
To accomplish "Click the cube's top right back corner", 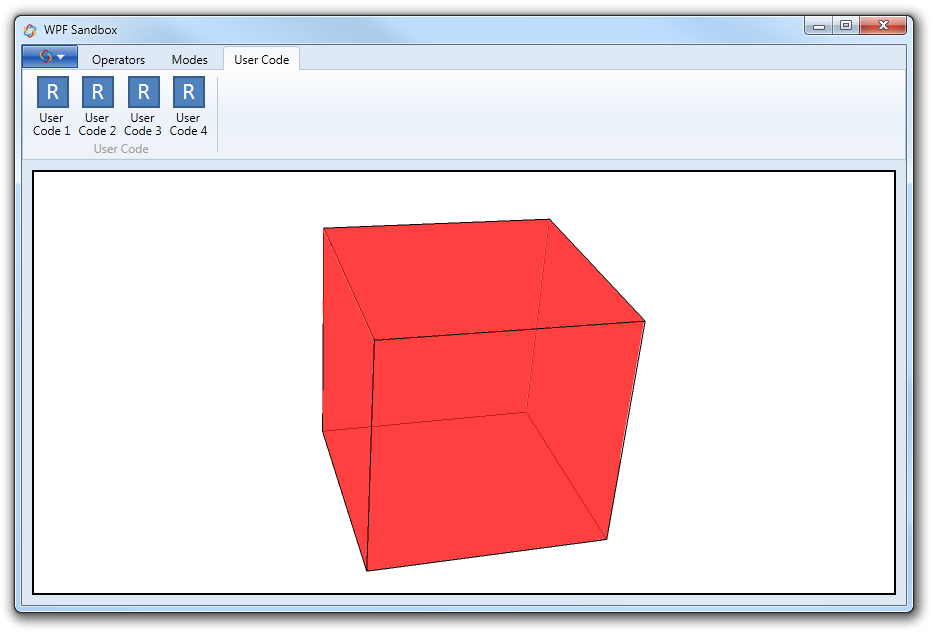I will [x=549, y=219].
